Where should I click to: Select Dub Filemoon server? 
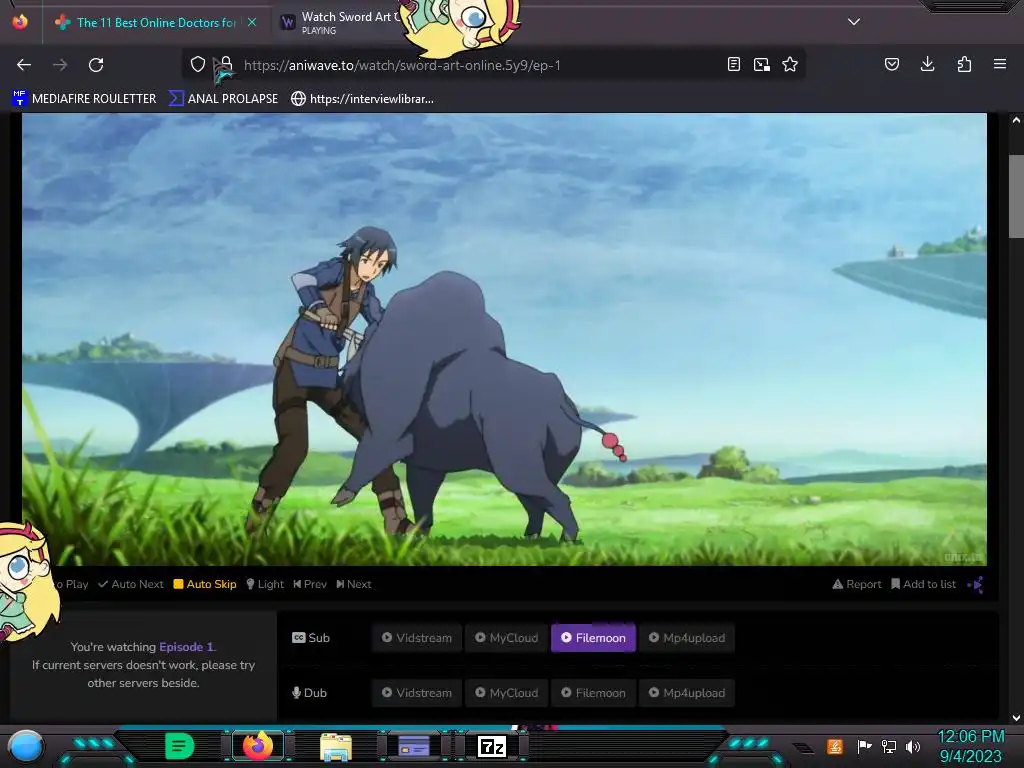(x=593, y=693)
